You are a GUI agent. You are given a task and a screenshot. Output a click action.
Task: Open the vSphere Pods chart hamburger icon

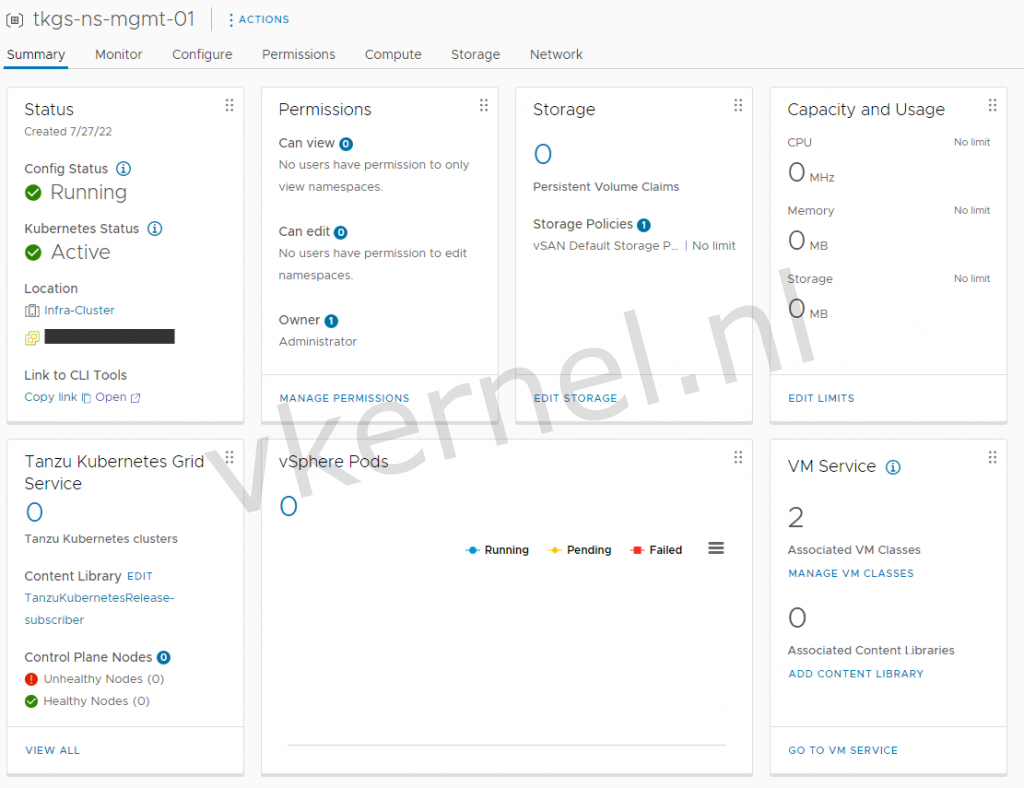tap(715, 548)
